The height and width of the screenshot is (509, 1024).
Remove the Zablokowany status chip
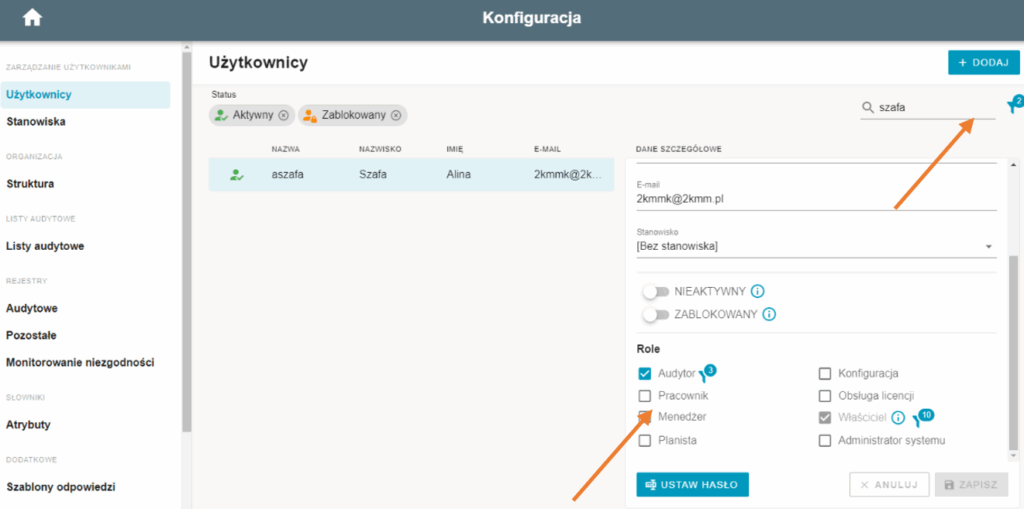pos(395,115)
